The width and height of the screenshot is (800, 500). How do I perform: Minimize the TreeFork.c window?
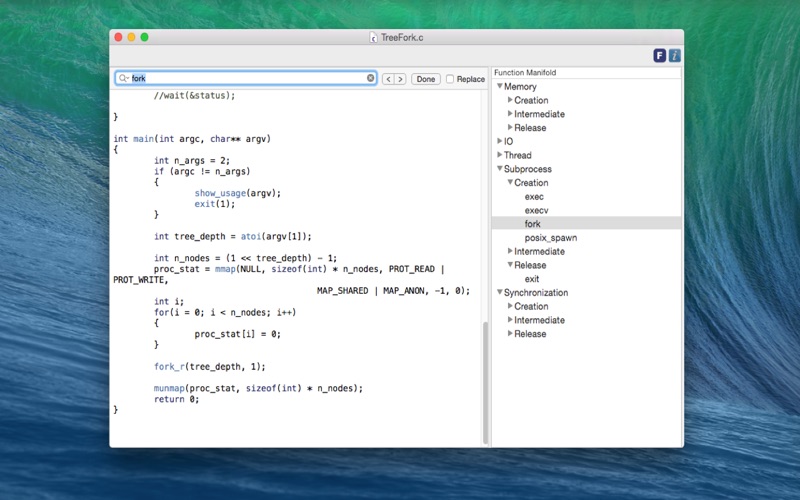(x=131, y=37)
